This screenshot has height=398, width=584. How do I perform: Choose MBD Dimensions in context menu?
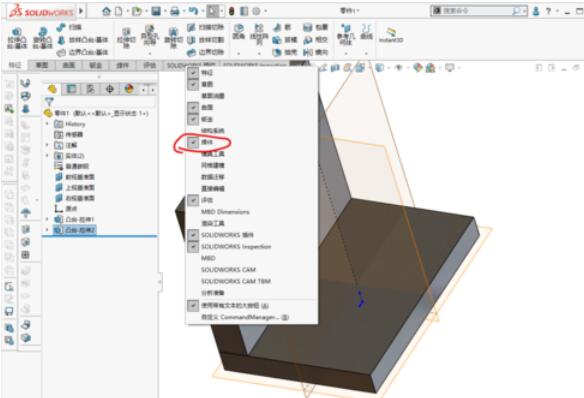[225, 212]
